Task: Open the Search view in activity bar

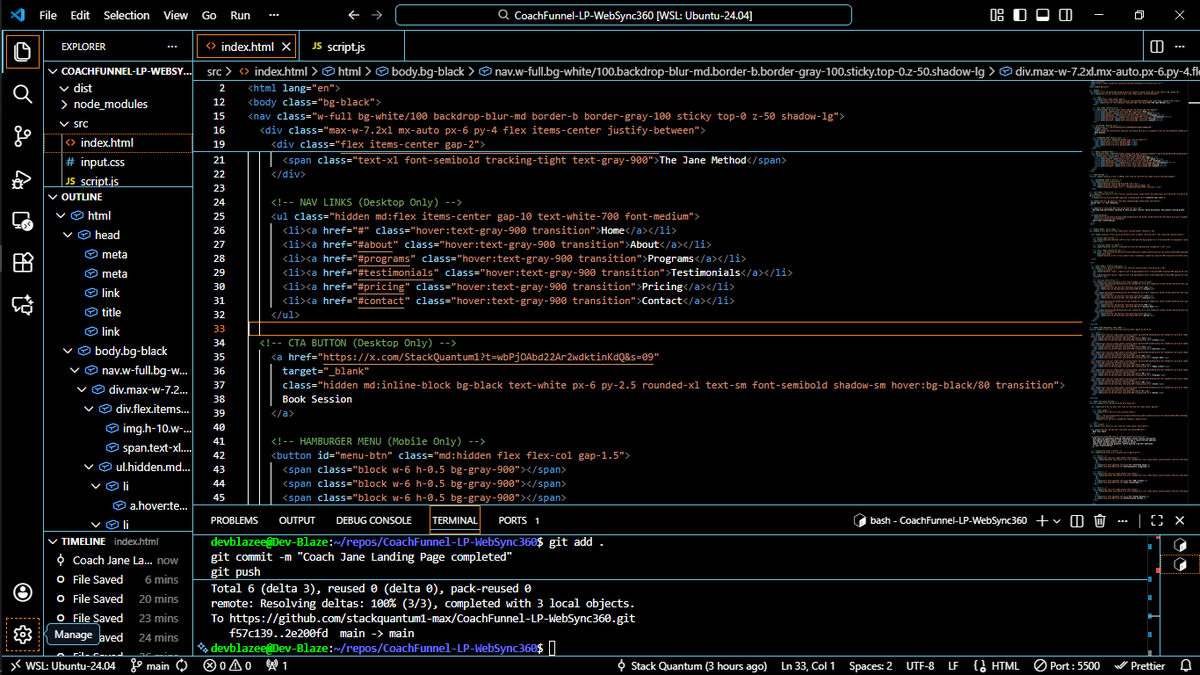Action: coord(22,93)
